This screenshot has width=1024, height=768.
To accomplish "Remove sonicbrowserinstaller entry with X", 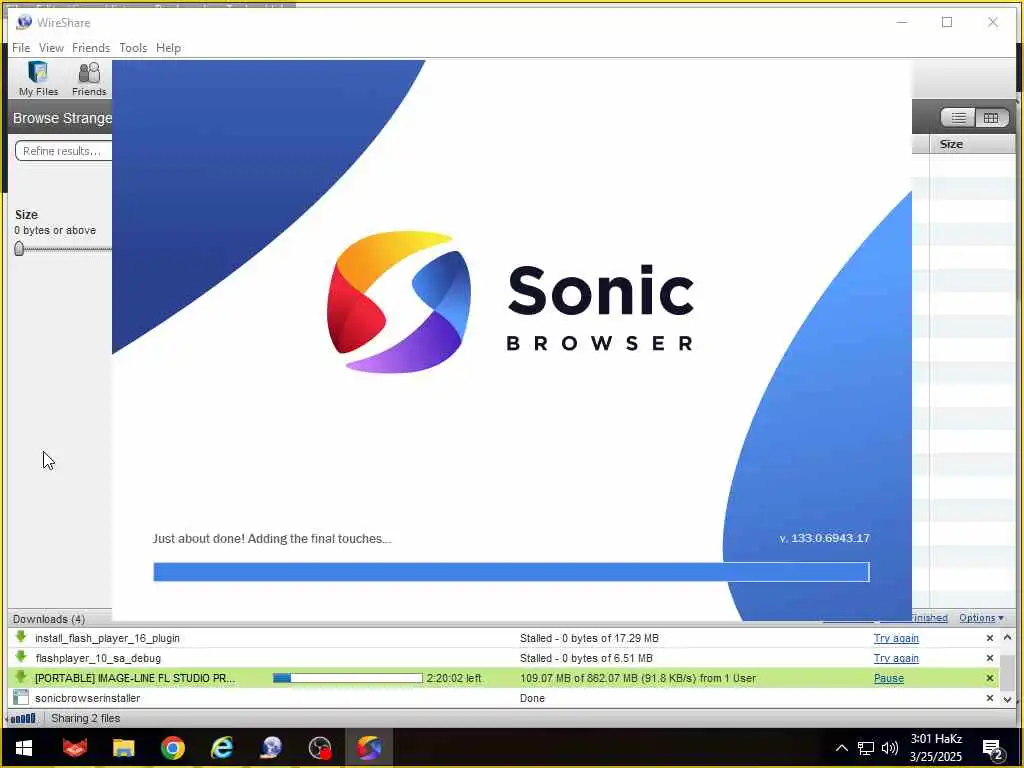I will (x=989, y=698).
